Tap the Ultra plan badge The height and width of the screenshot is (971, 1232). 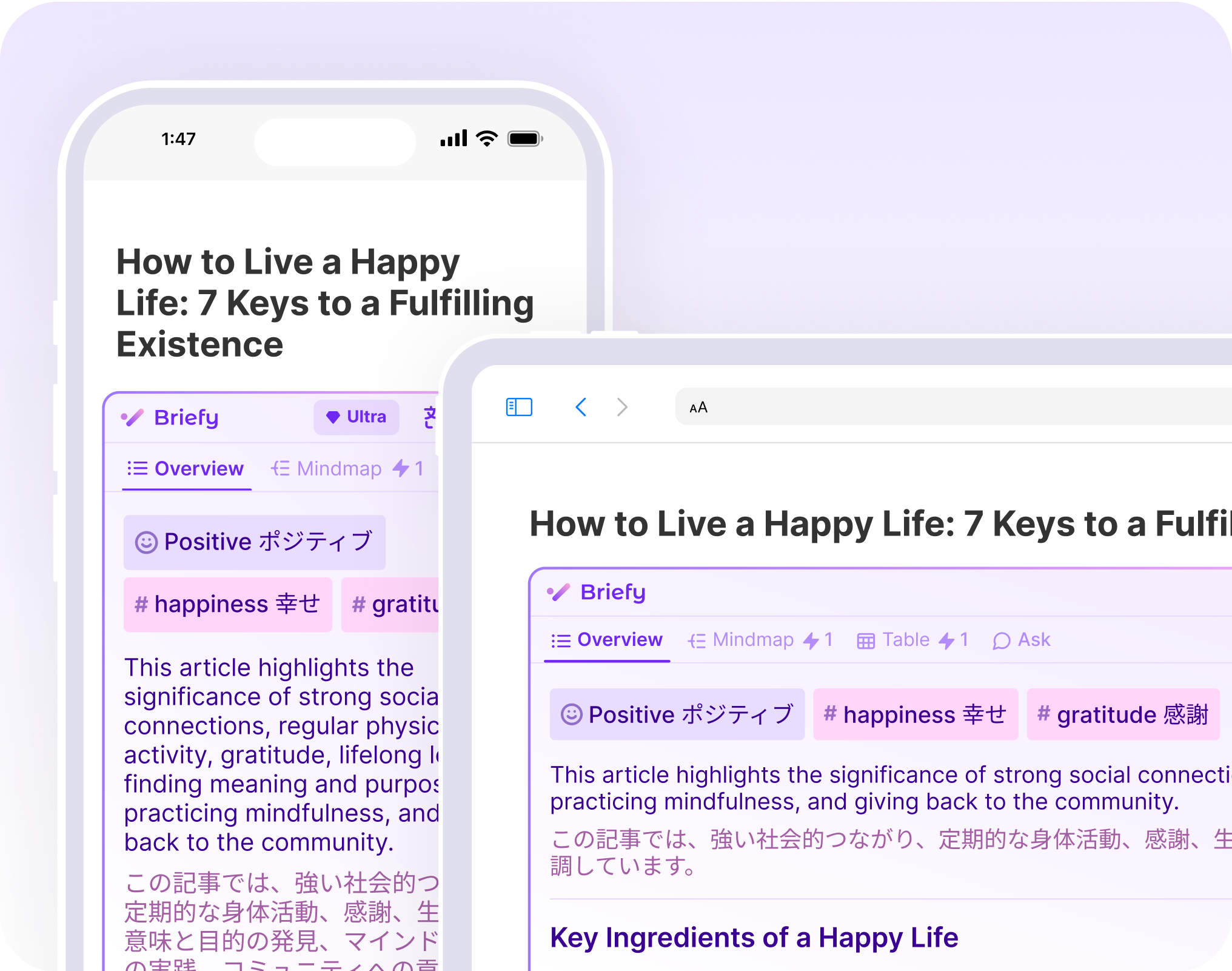pos(357,417)
